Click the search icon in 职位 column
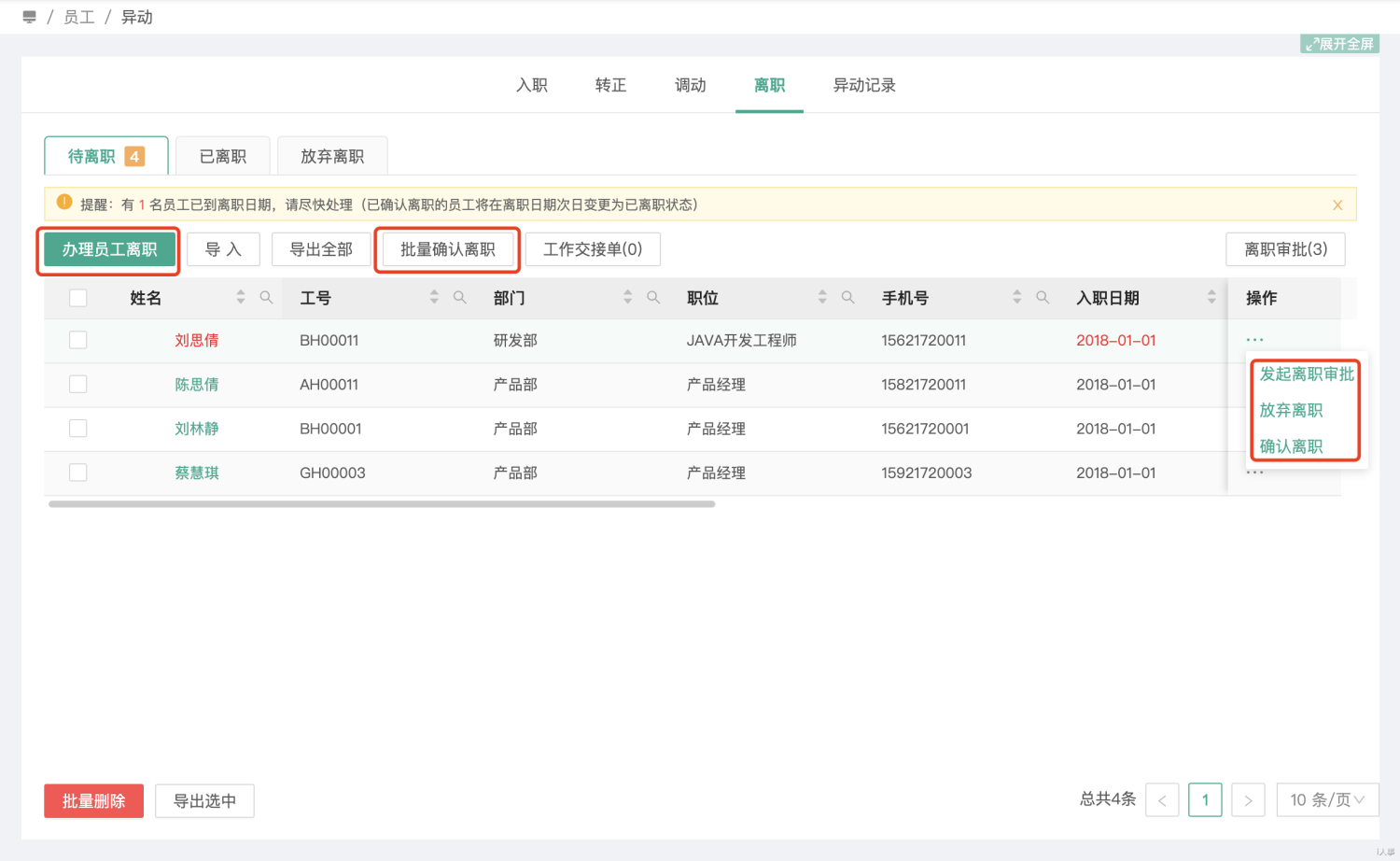The image size is (1400, 861). pos(847,297)
